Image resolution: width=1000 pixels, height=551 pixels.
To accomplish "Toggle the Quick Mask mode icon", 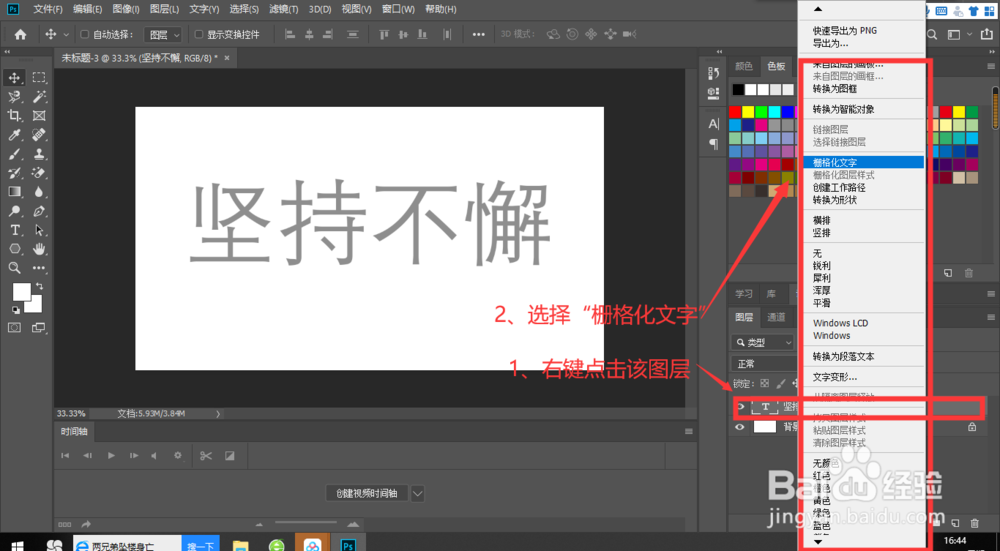I will click(14, 328).
